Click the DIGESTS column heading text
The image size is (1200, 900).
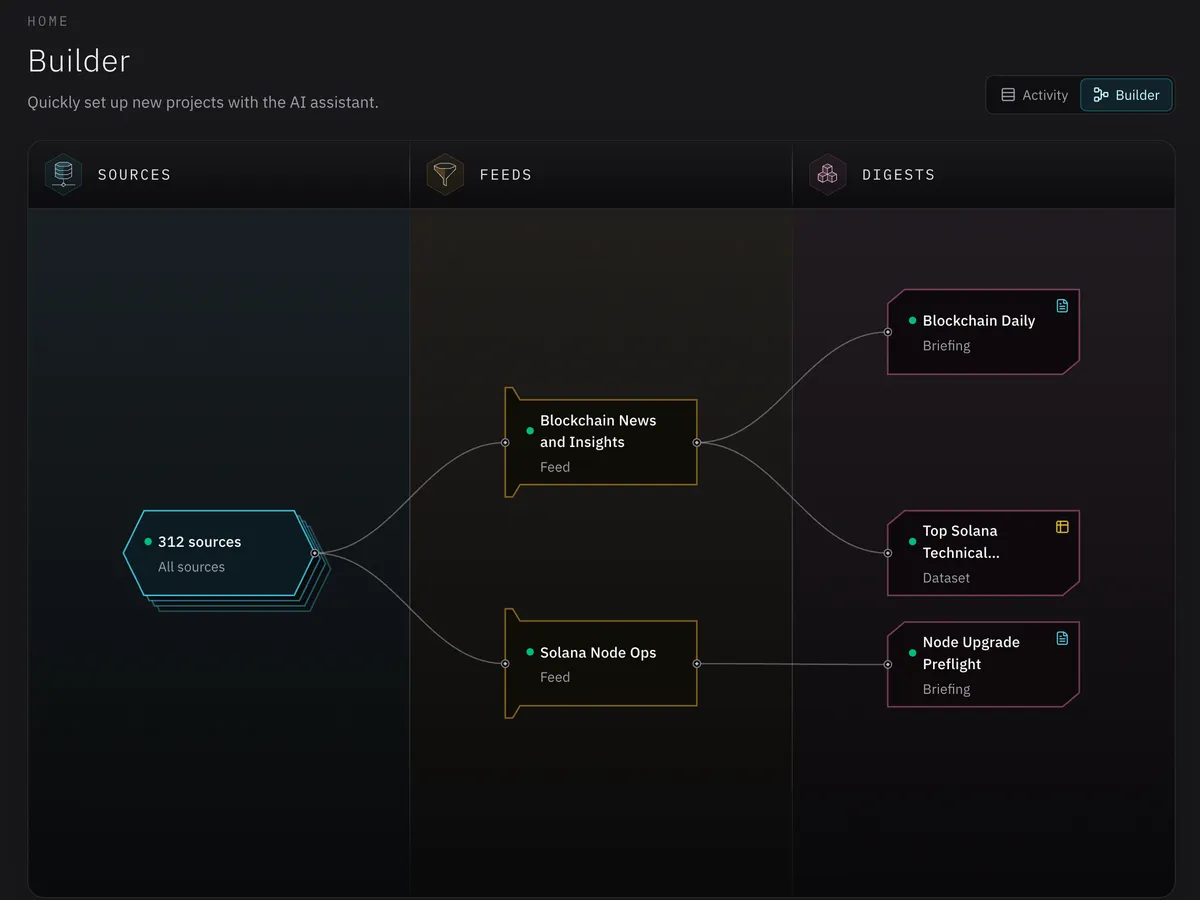click(x=898, y=175)
